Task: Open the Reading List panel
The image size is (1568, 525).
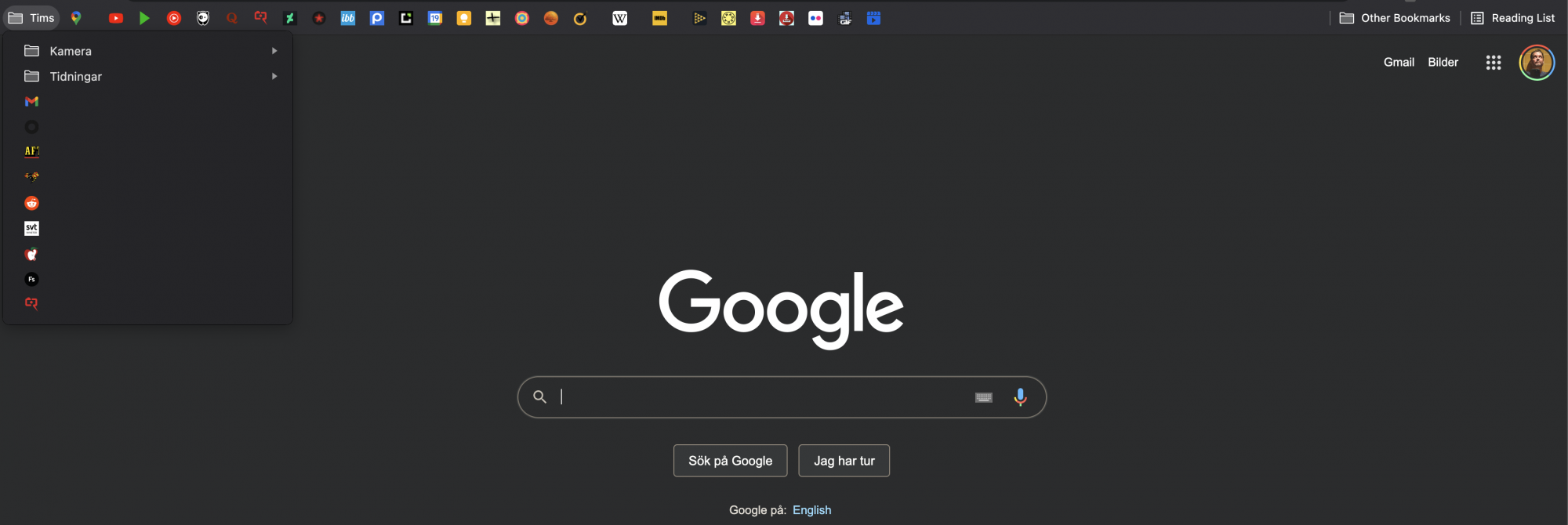Action: point(1512,18)
